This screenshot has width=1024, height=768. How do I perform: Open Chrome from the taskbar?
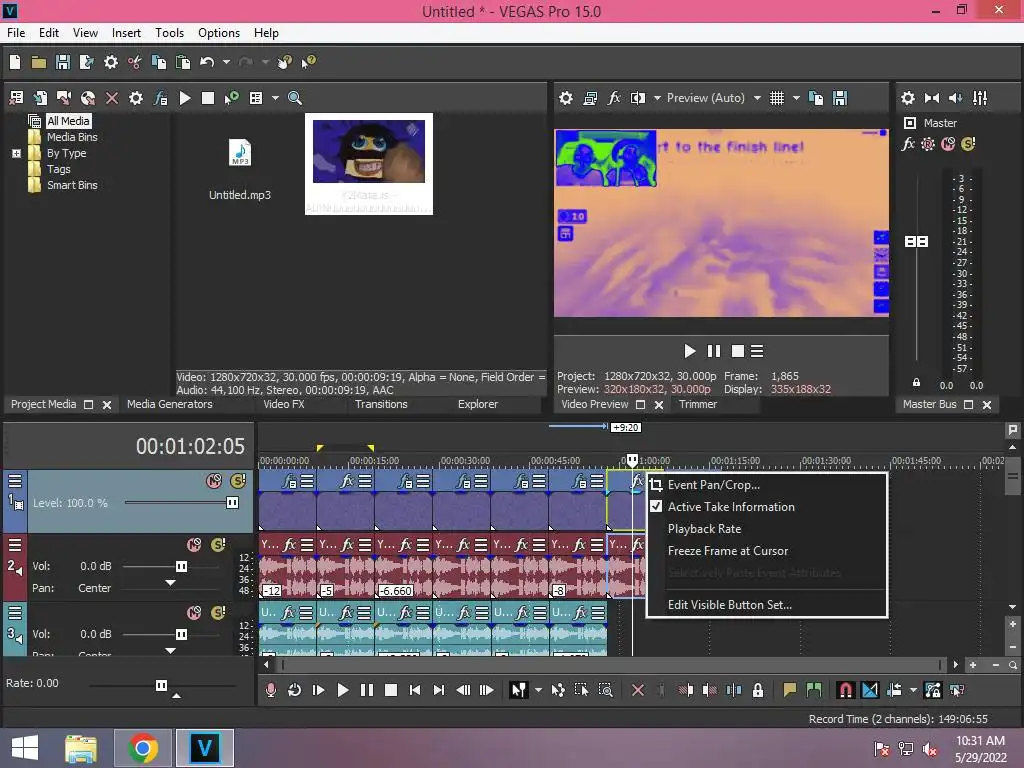pos(142,748)
